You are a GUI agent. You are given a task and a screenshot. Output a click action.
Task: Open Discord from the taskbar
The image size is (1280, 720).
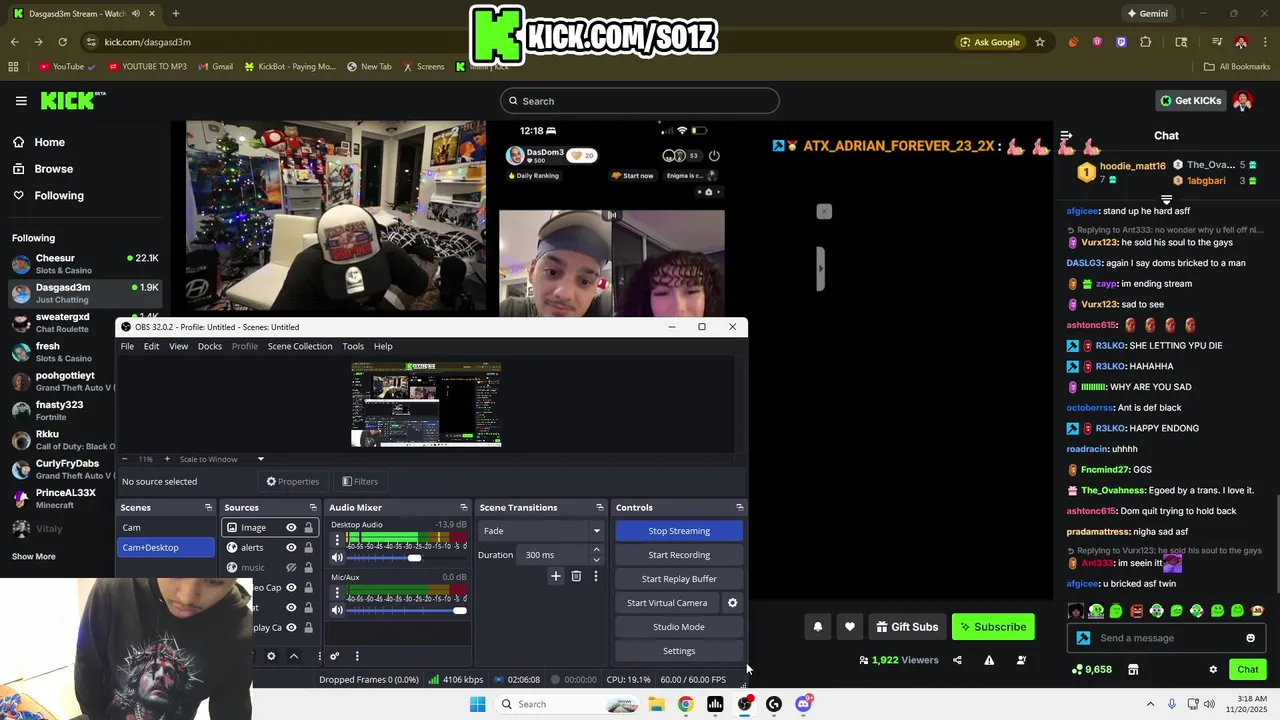(x=803, y=704)
